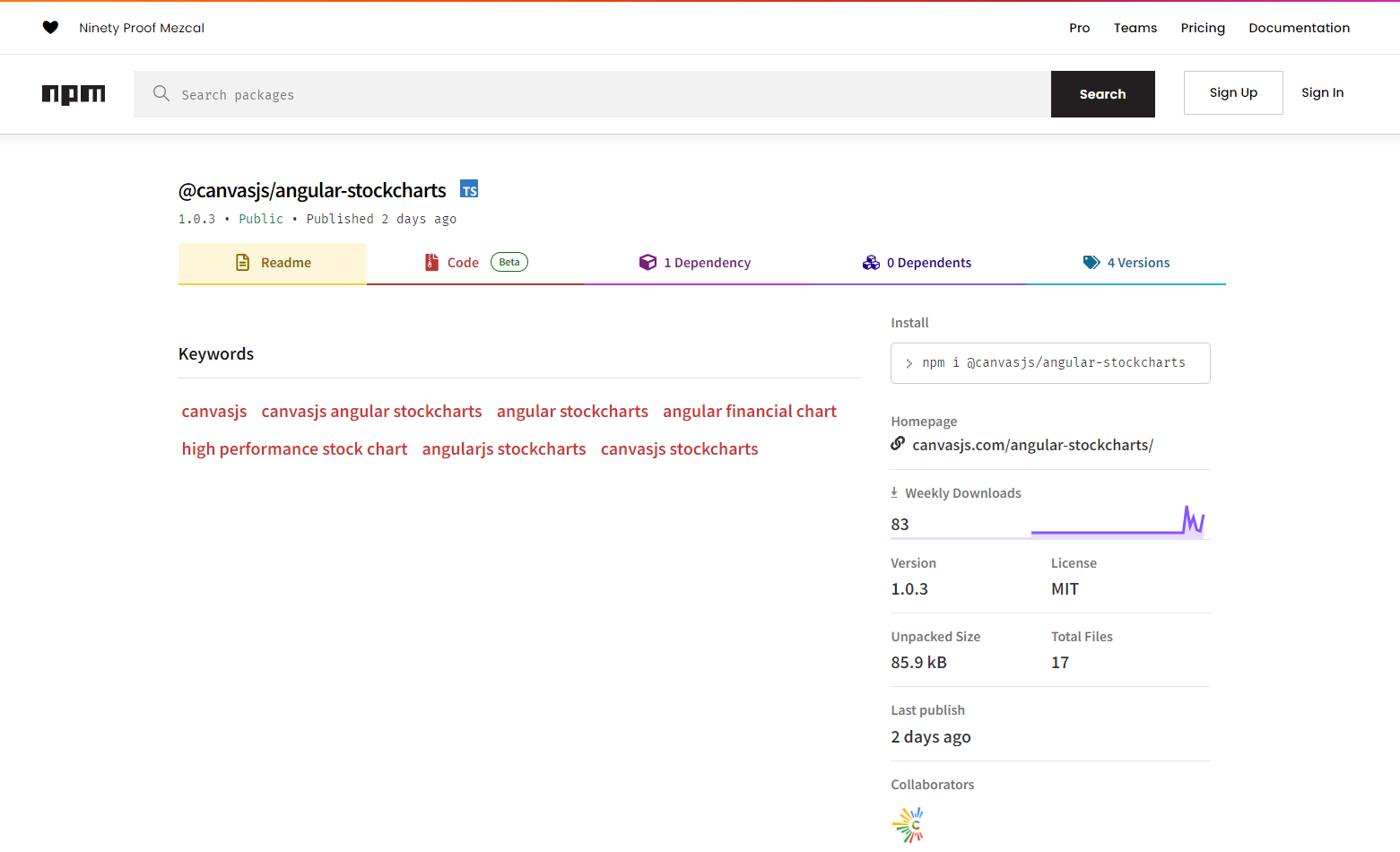Open canvasjs.com/angular-stockcharts/ homepage link

(x=1033, y=445)
